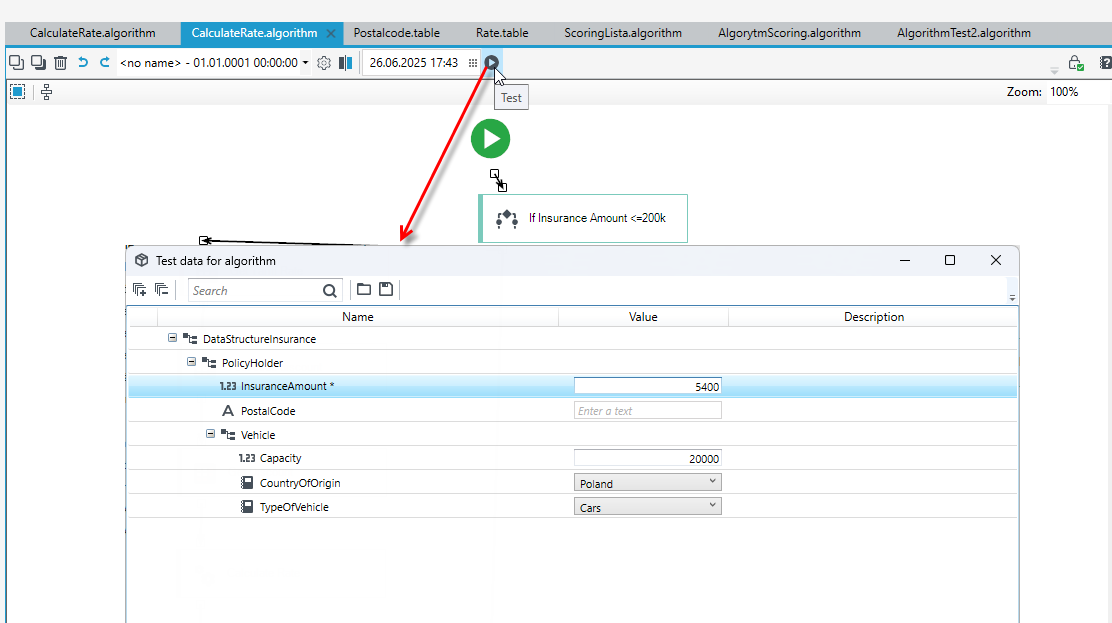The height and width of the screenshot is (623, 1112).
Task: Collapse the PolicyHolder node
Action: pyautogui.click(x=191, y=362)
